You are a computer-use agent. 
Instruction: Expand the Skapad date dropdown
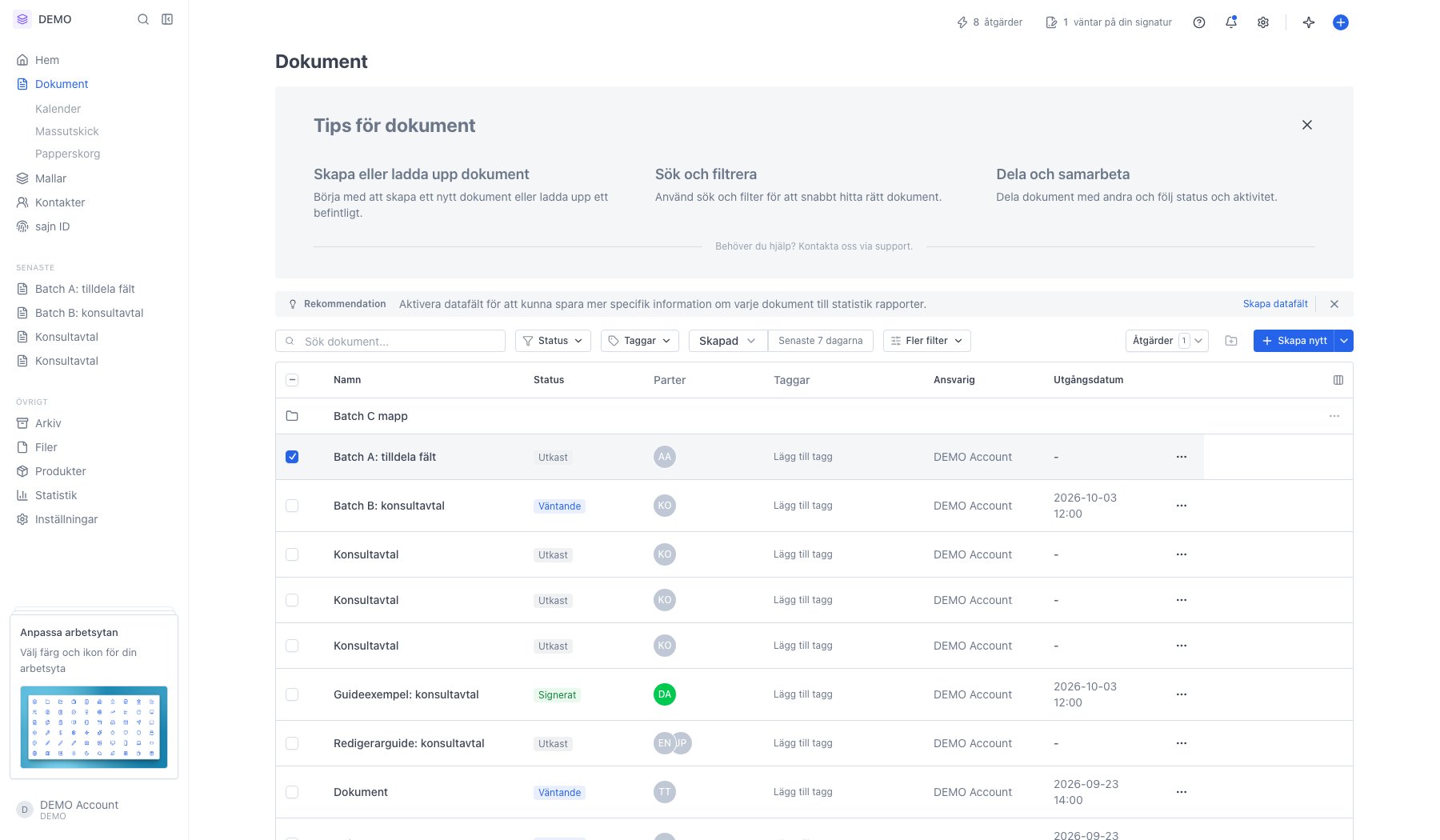point(727,341)
